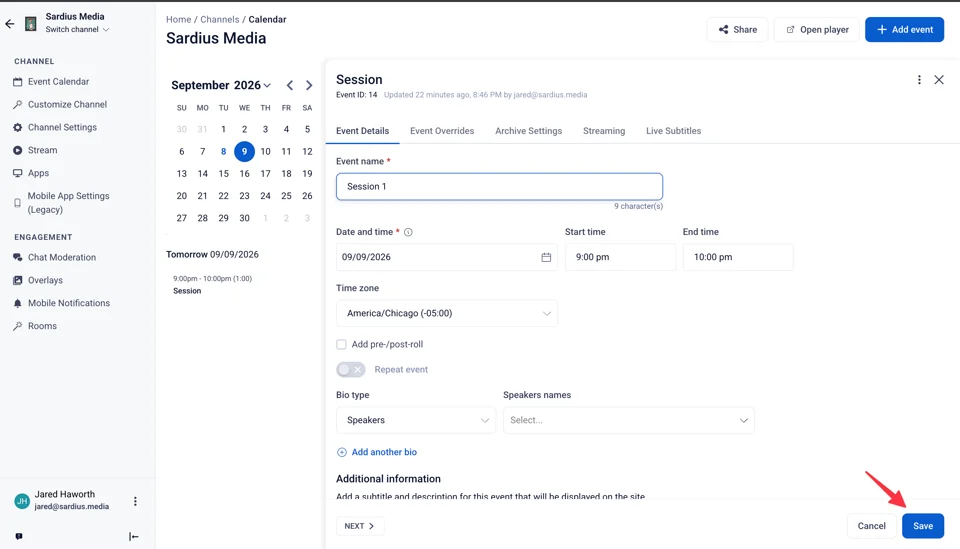
Task: Switch to the Archive Settings tab
Action: pyautogui.click(x=528, y=131)
